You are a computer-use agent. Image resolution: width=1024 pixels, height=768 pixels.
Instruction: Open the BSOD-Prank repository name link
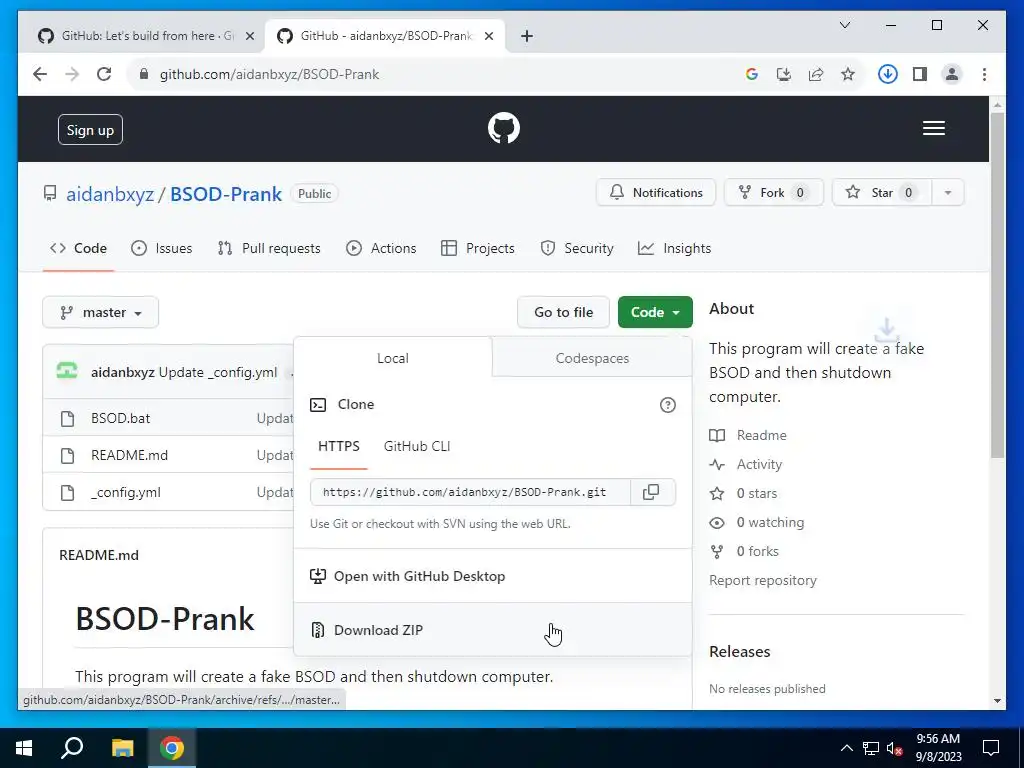tap(226, 194)
